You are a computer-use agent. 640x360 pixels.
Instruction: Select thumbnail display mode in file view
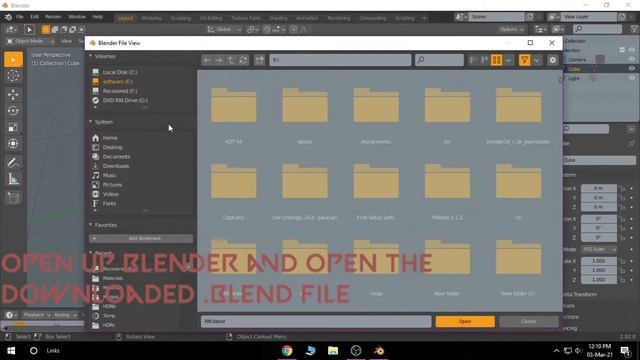click(x=496, y=60)
